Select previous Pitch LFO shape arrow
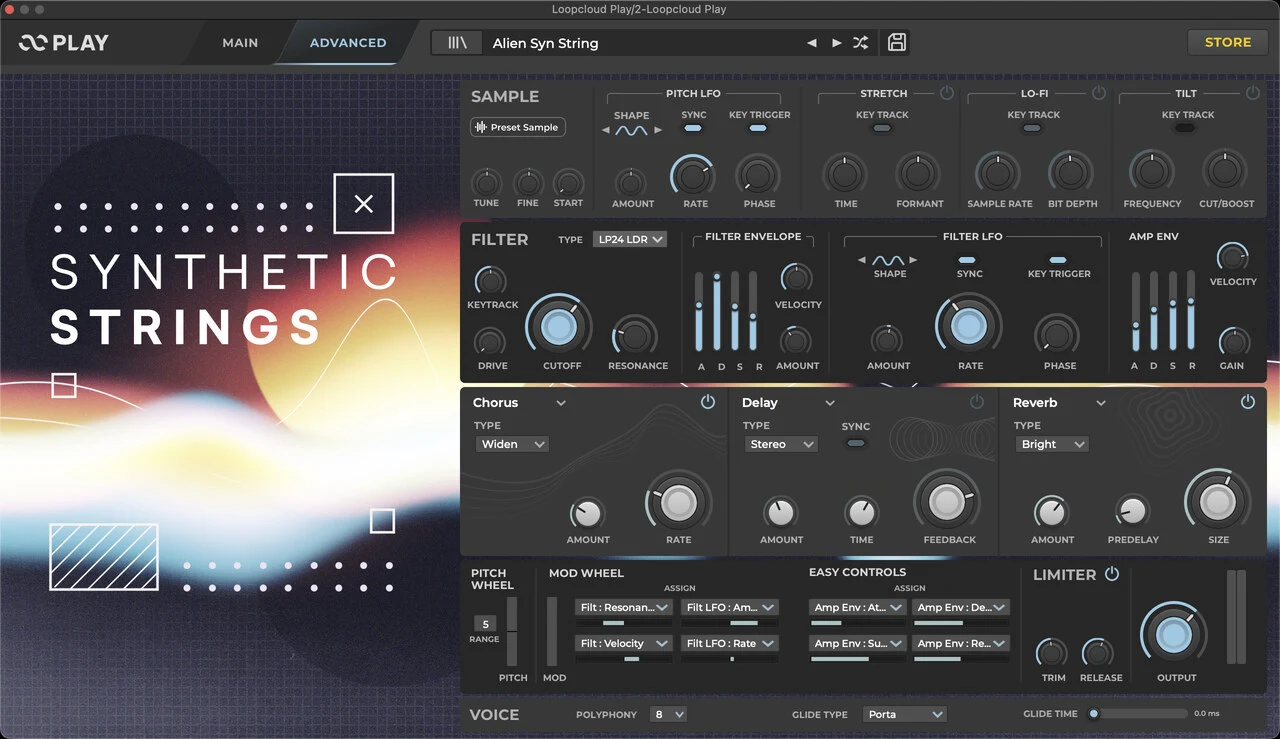1280x739 pixels. click(x=606, y=131)
